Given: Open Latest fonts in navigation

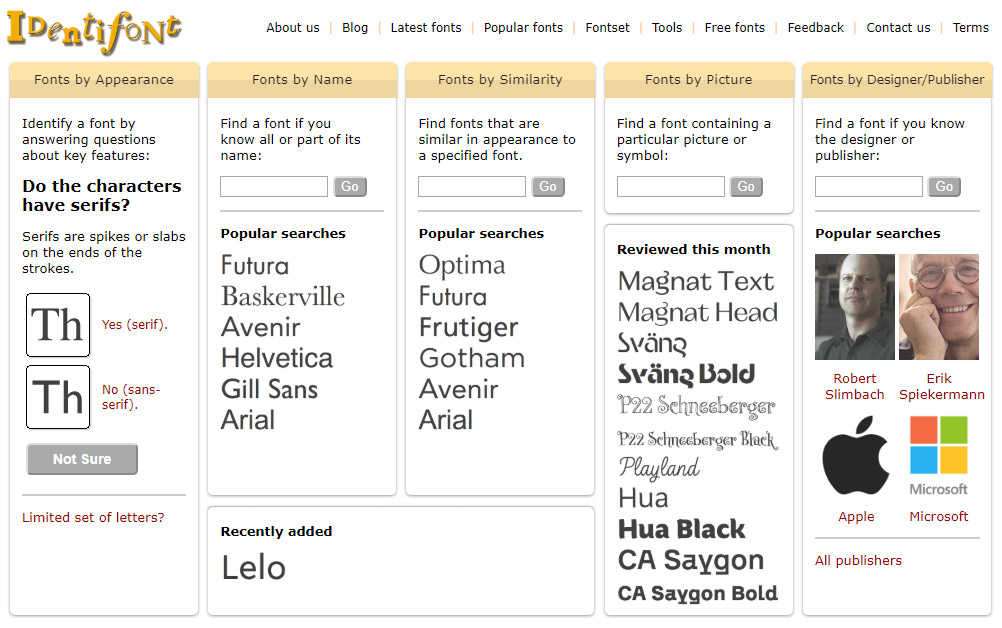Looking at the screenshot, I should 426,27.
